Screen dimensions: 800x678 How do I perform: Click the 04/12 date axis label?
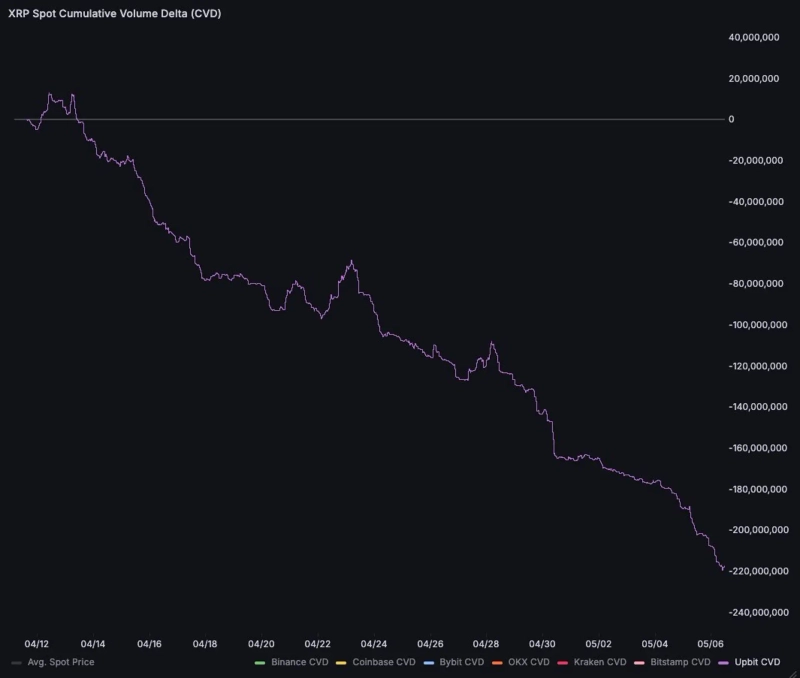pos(37,644)
